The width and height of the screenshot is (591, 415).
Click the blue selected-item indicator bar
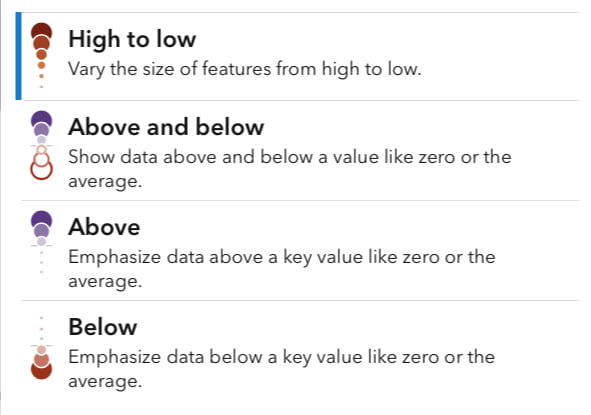[18, 56]
